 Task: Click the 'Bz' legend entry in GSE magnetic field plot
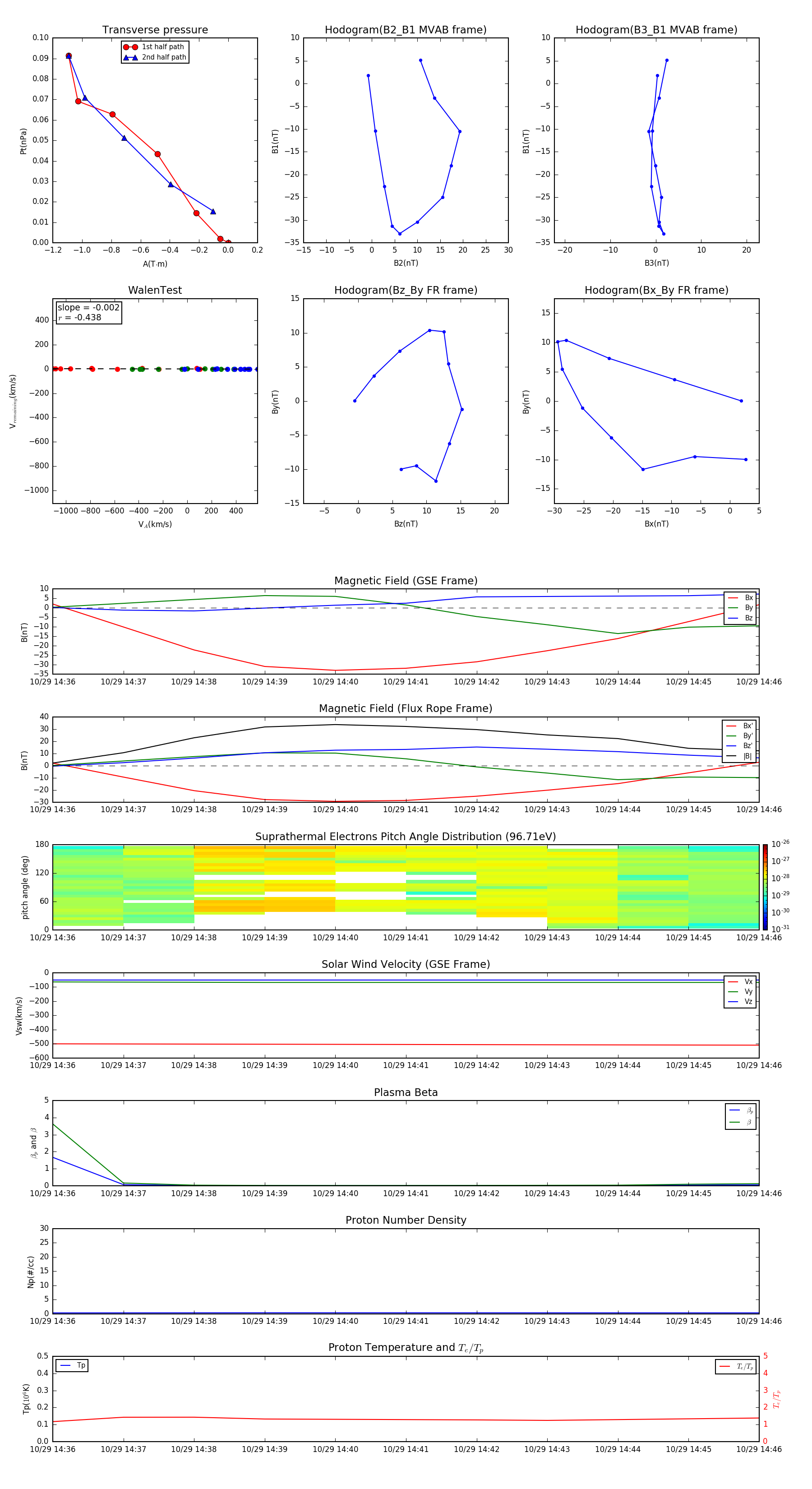[740, 618]
